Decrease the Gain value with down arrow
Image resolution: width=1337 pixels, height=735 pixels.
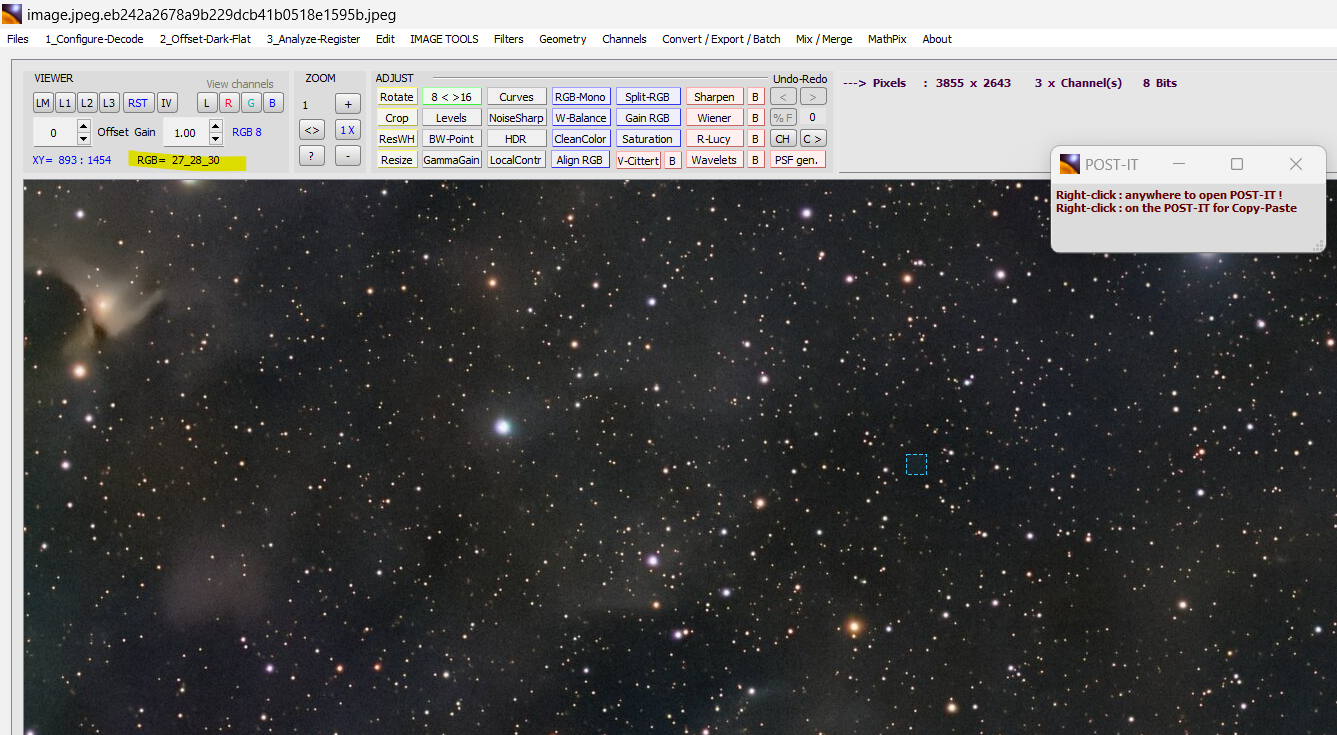click(x=216, y=139)
